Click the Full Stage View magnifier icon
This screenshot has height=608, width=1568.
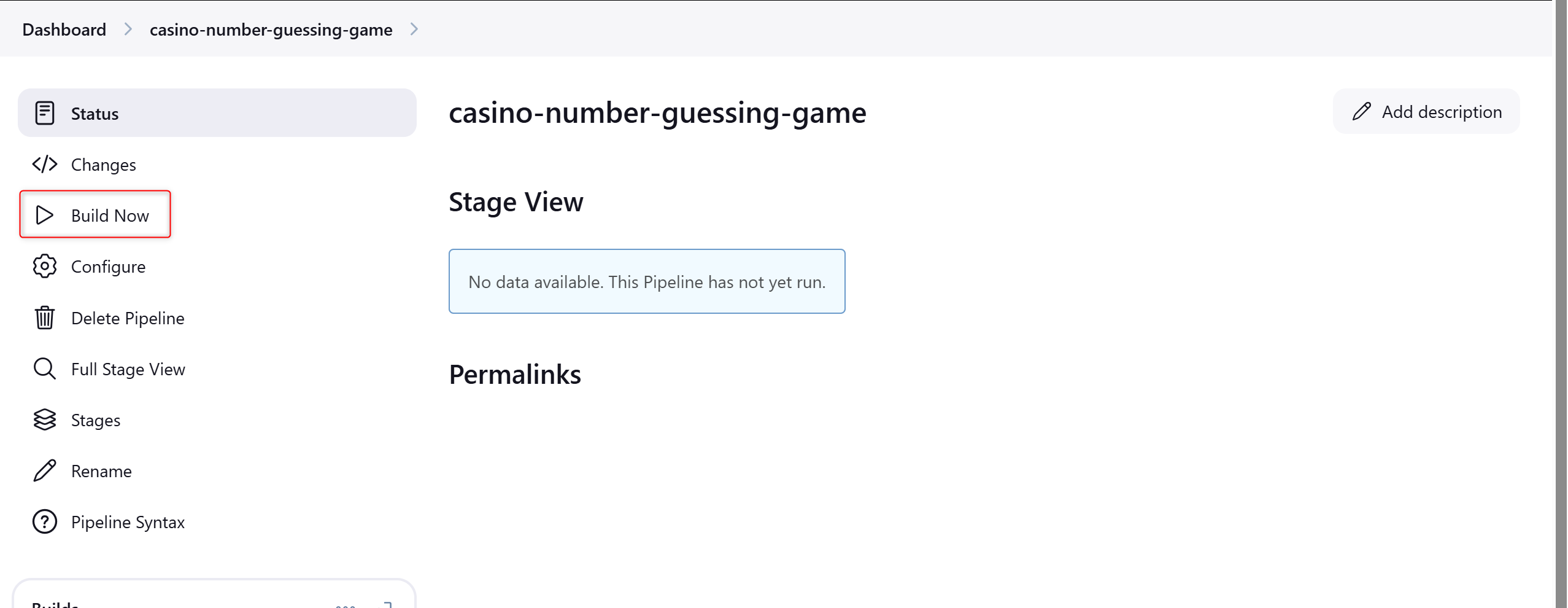coord(45,368)
